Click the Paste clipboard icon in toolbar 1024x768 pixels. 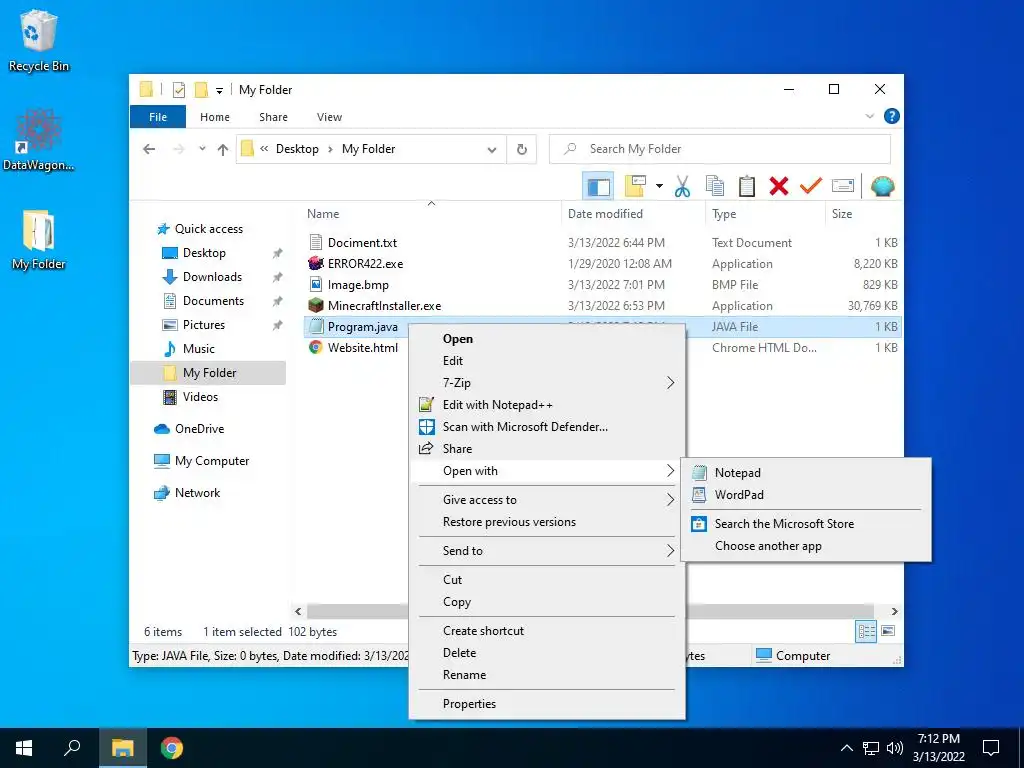[x=746, y=186]
